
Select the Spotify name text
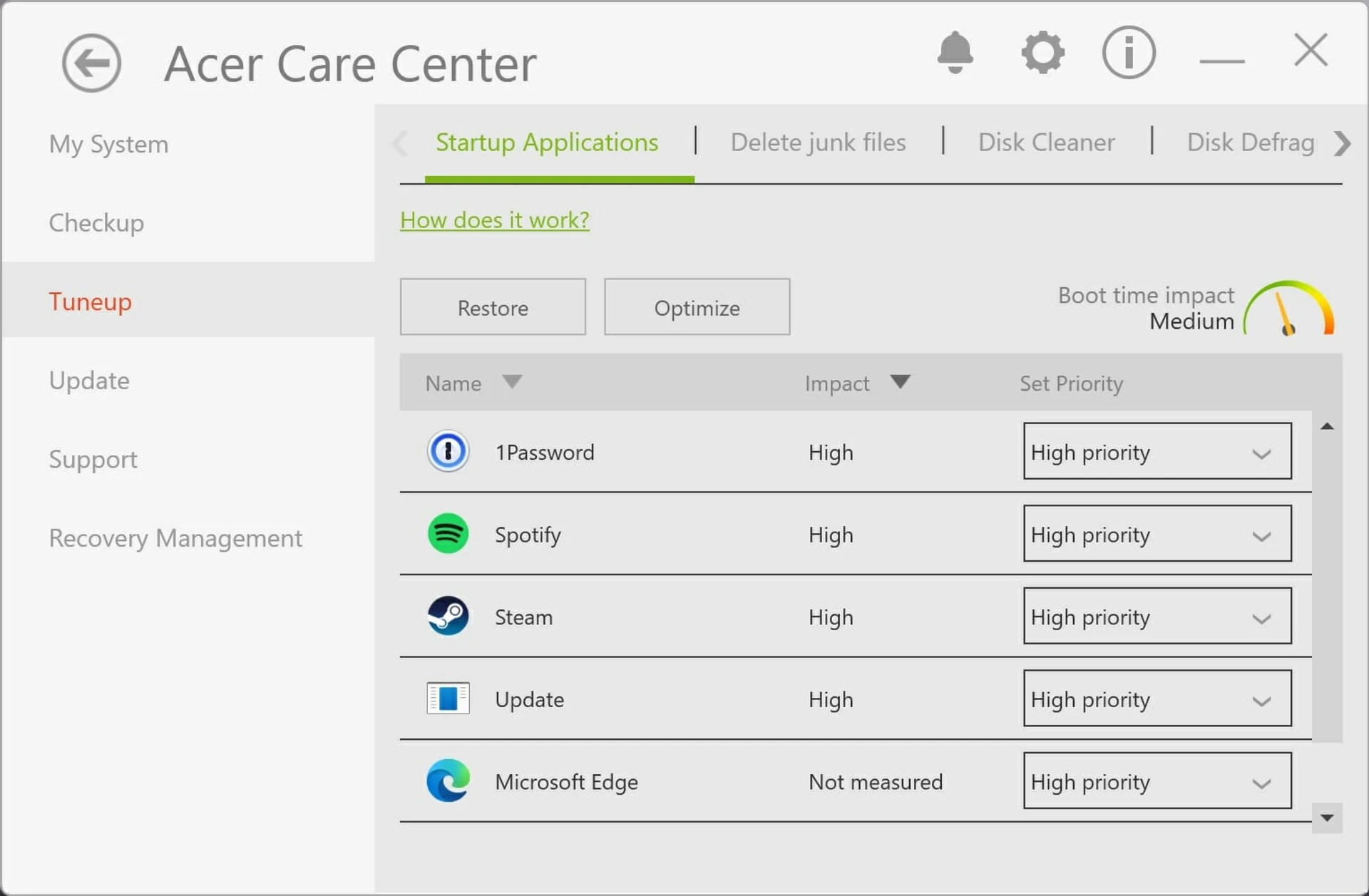click(528, 535)
